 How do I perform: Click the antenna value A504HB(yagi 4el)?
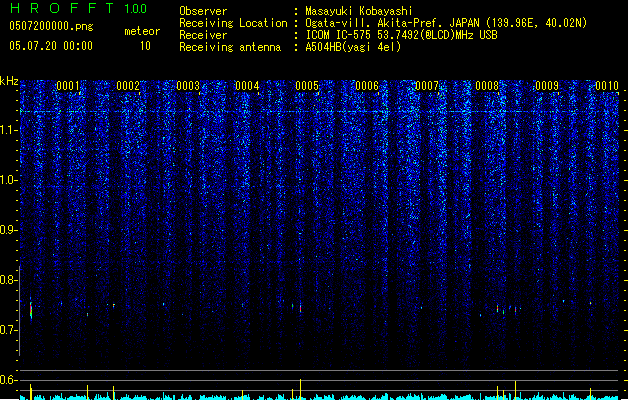click(x=353, y=47)
